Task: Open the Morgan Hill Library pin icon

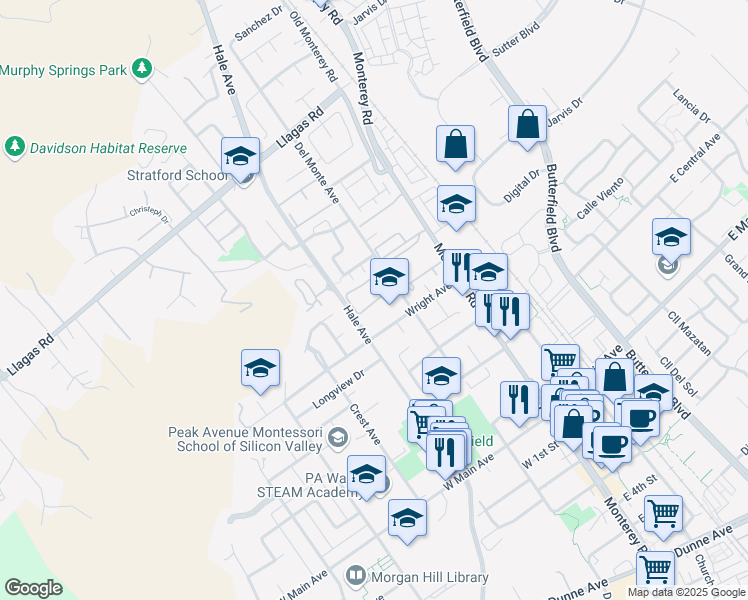Action: [x=355, y=576]
